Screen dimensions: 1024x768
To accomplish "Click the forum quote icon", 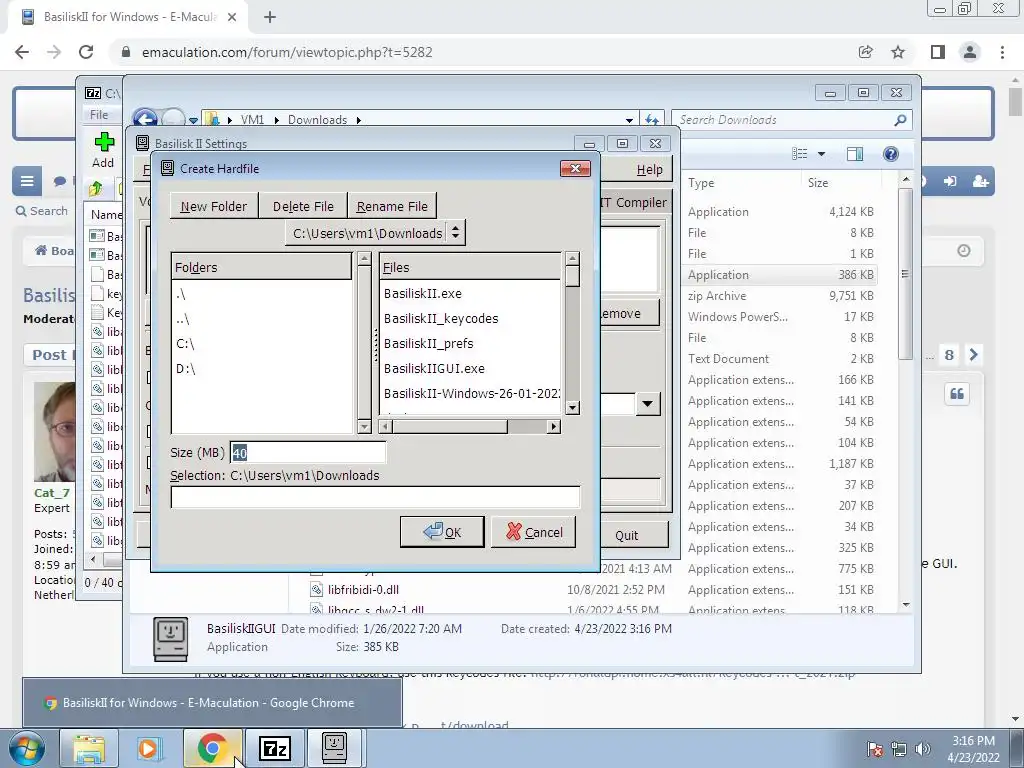I will point(957,394).
